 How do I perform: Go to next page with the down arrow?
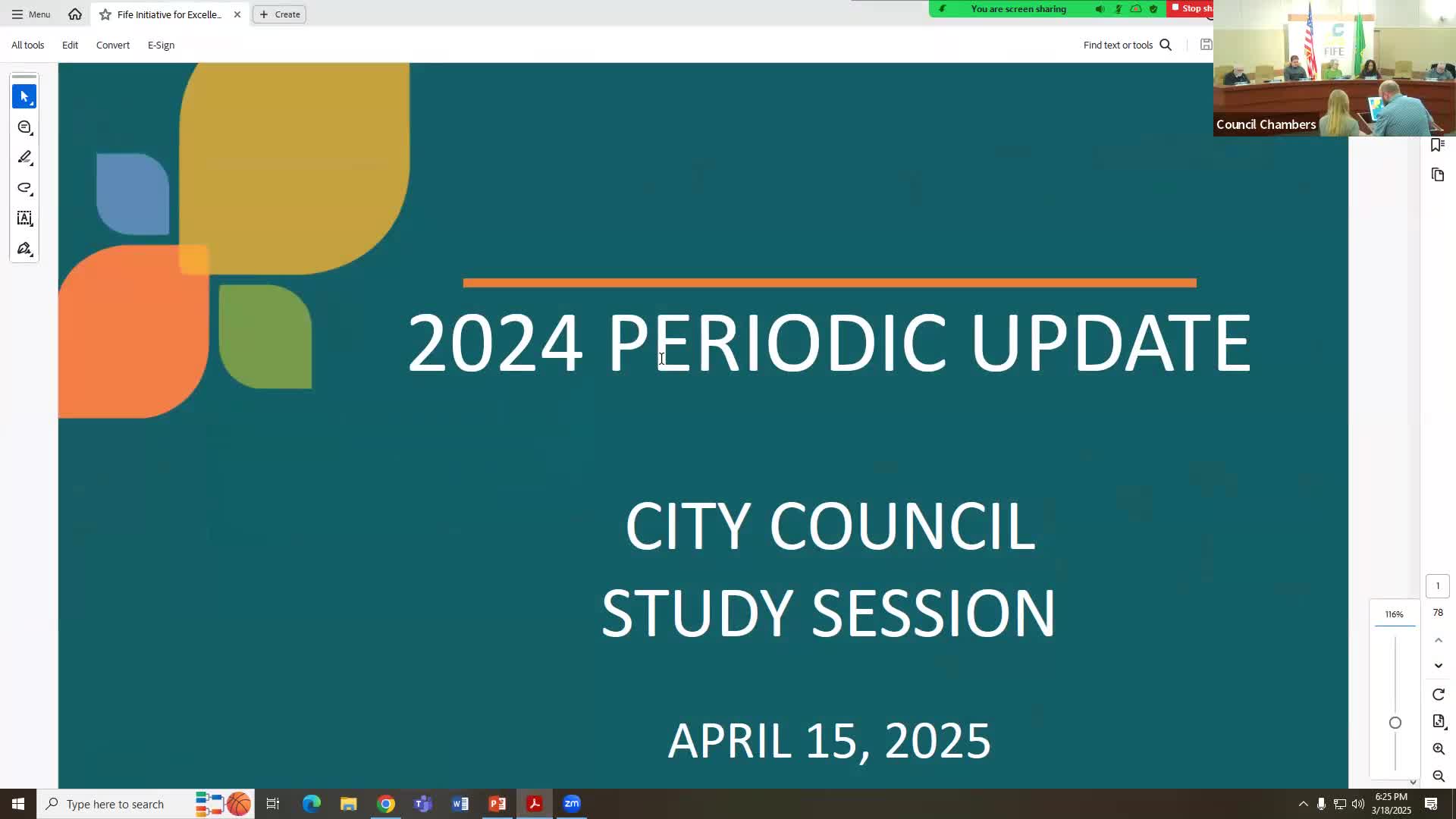(x=1438, y=666)
